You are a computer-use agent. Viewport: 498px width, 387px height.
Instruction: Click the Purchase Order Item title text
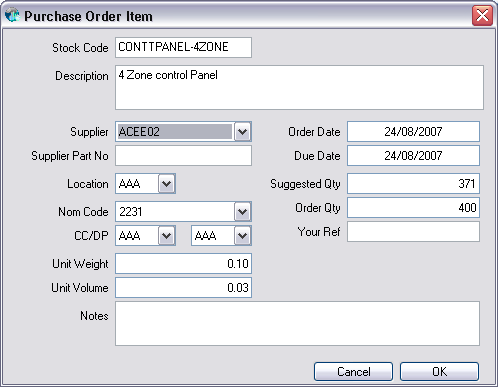point(88,16)
